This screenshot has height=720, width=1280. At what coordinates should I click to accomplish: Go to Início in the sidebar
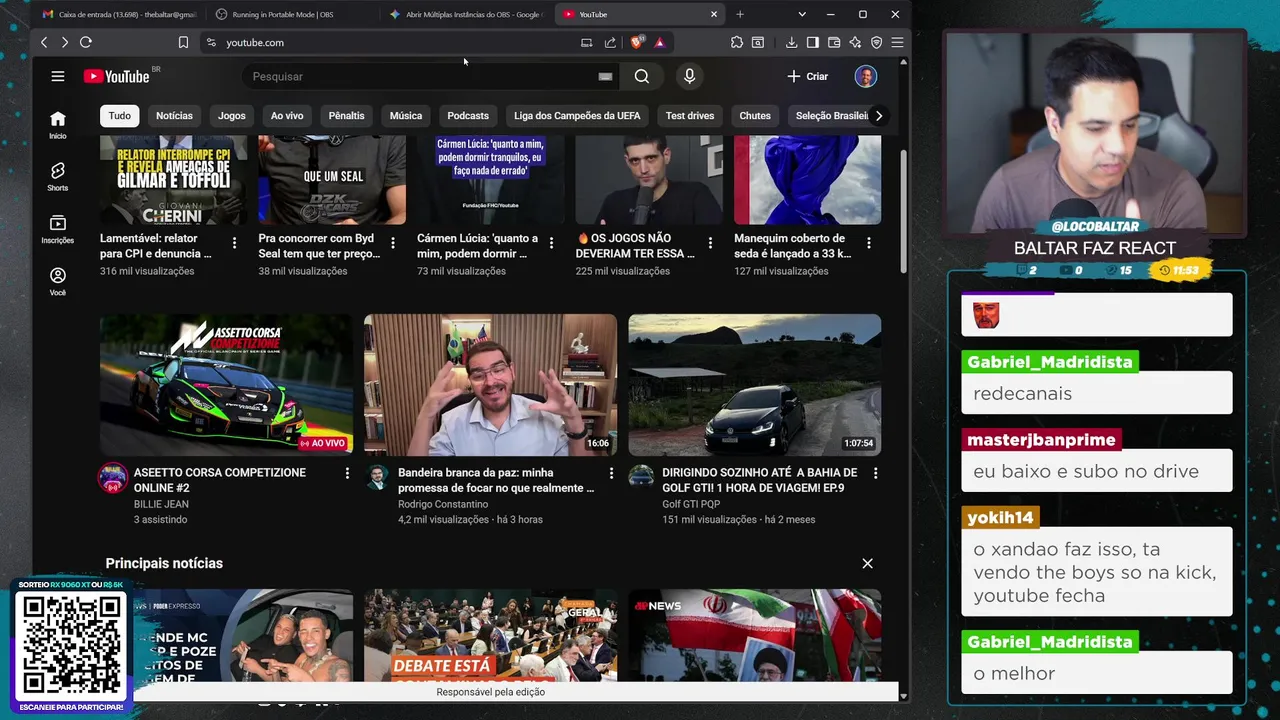(x=58, y=125)
